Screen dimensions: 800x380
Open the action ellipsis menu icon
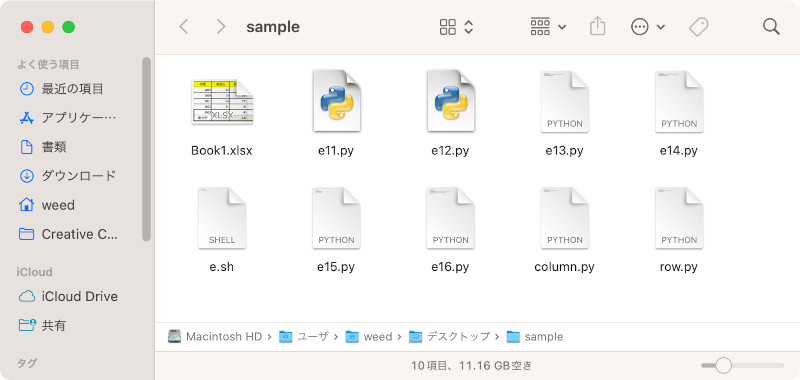pyautogui.click(x=639, y=27)
